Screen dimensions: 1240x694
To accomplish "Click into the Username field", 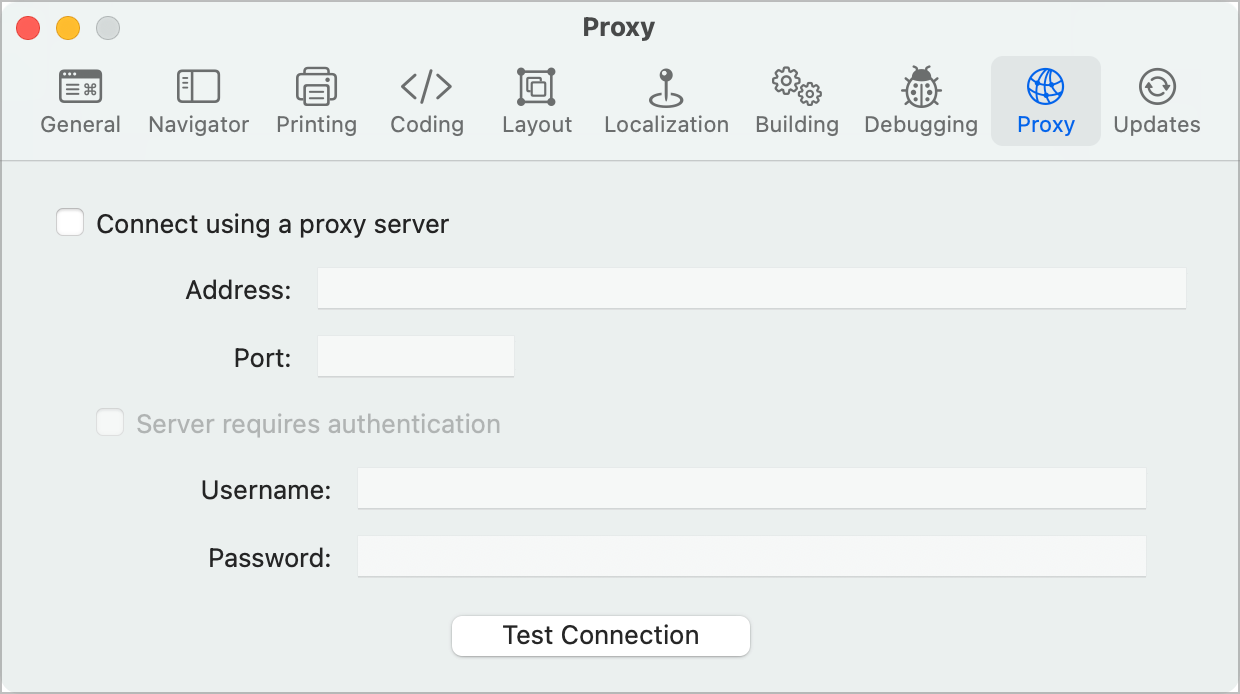I will click(751, 489).
